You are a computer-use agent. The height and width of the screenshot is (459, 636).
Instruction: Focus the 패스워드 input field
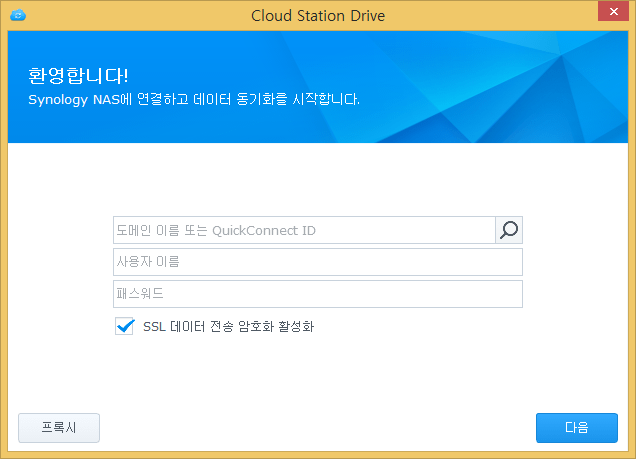point(318,294)
